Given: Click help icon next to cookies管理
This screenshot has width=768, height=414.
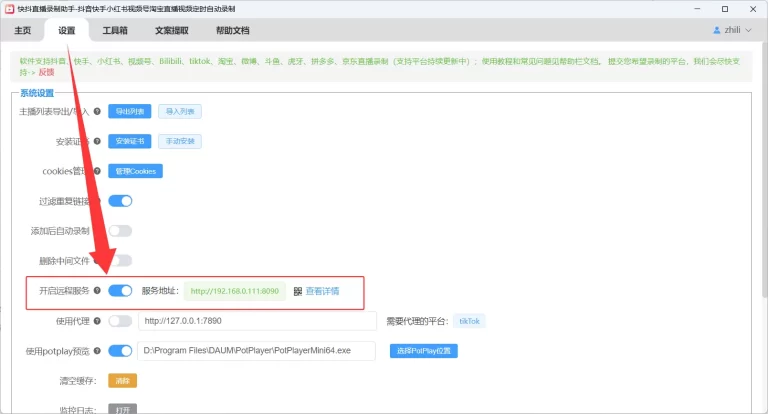Looking at the screenshot, I should point(97,171).
